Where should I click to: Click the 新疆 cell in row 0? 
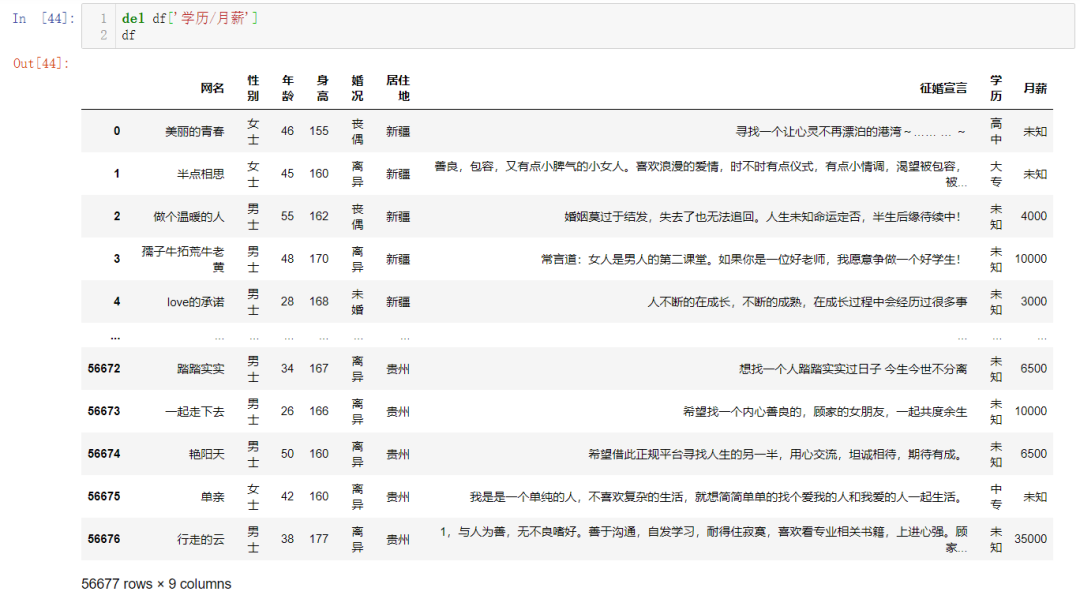tap(398, 131)
